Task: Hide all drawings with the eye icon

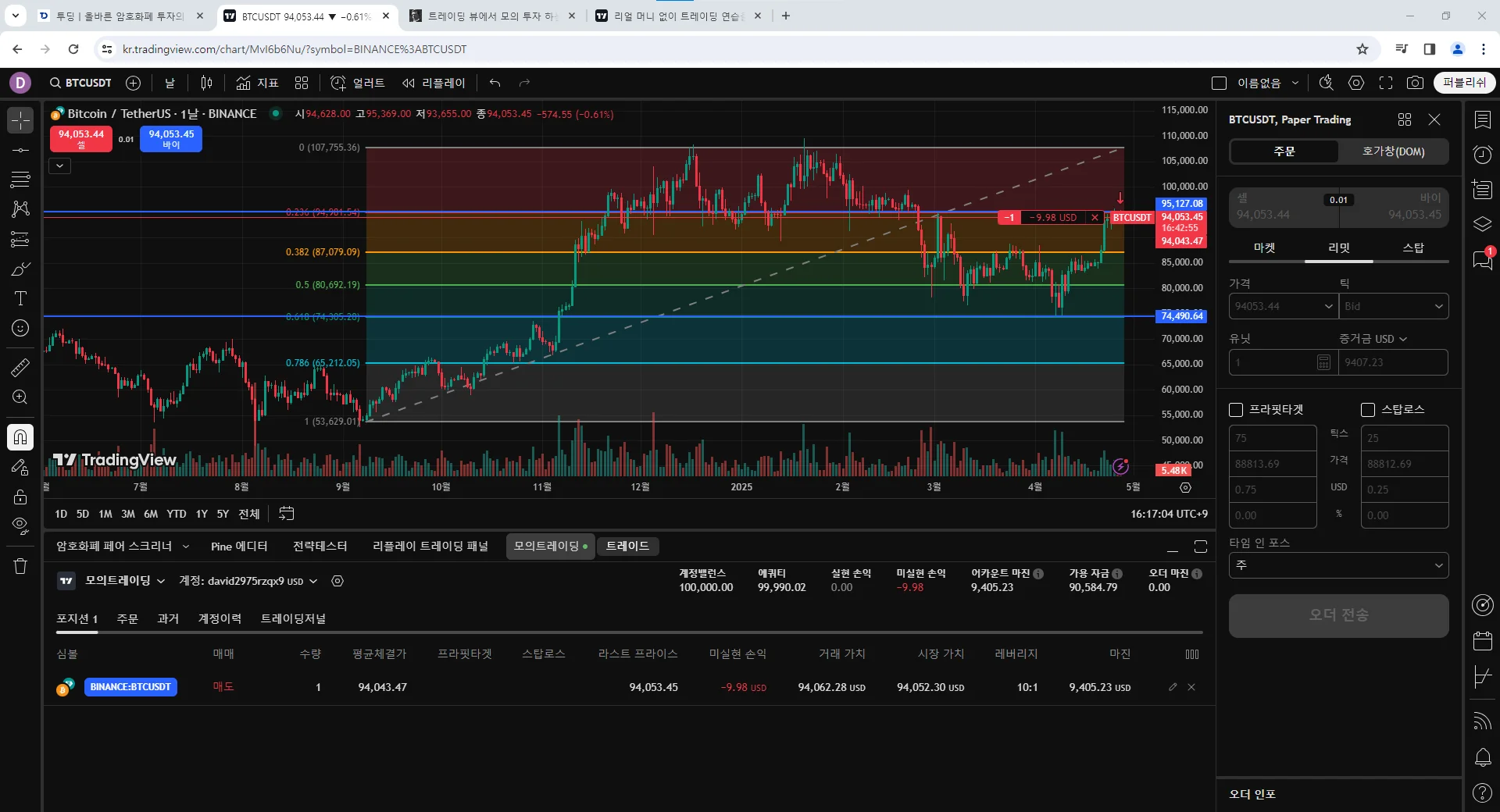Action: coord(20,526)
